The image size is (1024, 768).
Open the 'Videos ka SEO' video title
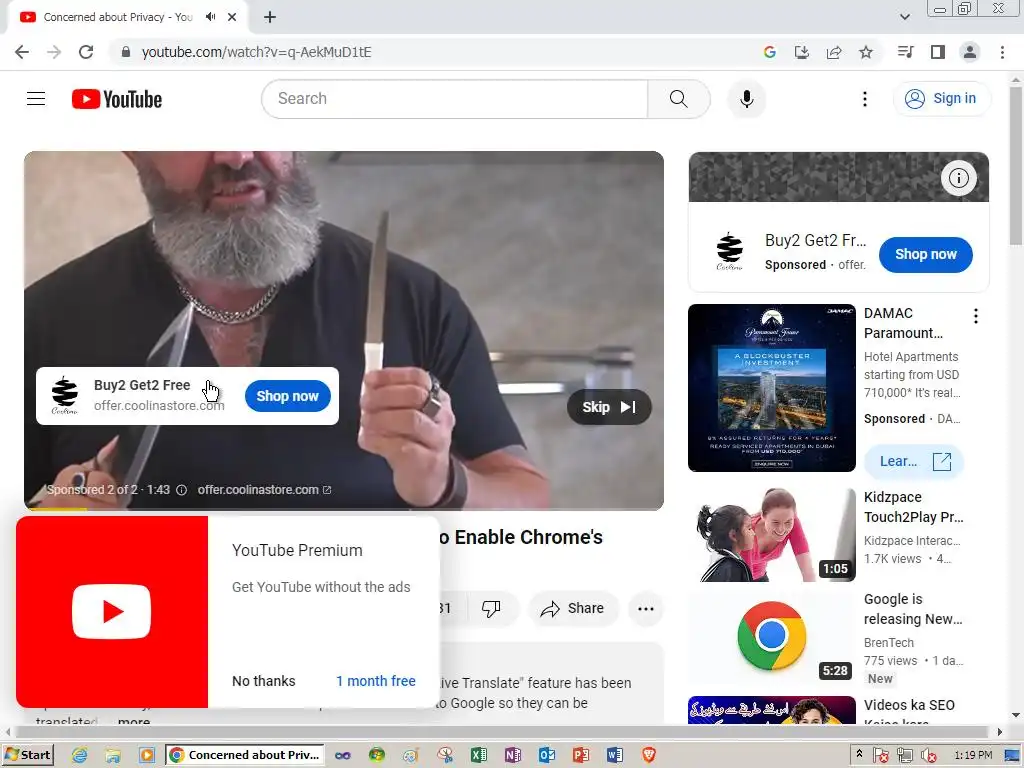(909, 705)
